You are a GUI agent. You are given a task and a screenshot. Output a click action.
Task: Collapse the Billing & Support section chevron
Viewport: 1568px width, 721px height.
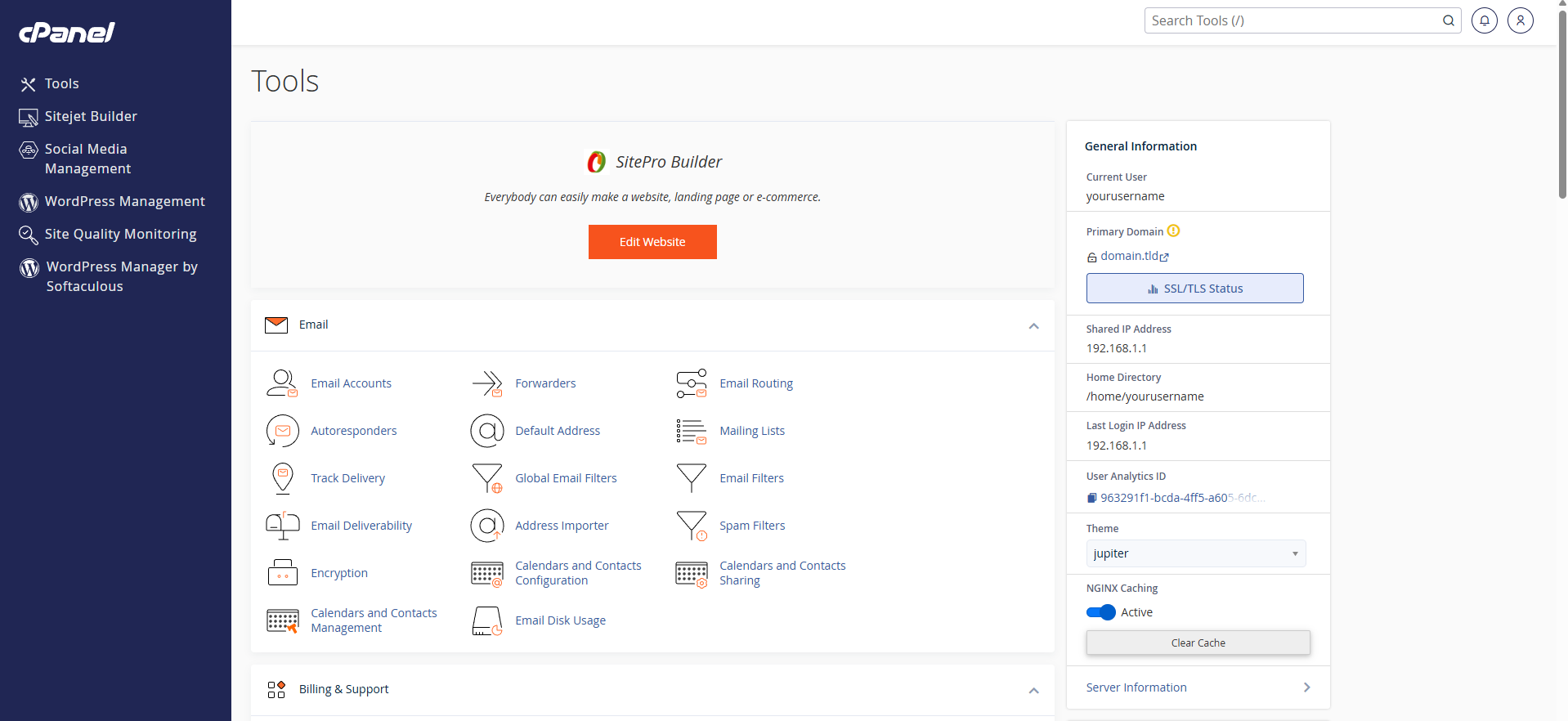[1033, 690]
